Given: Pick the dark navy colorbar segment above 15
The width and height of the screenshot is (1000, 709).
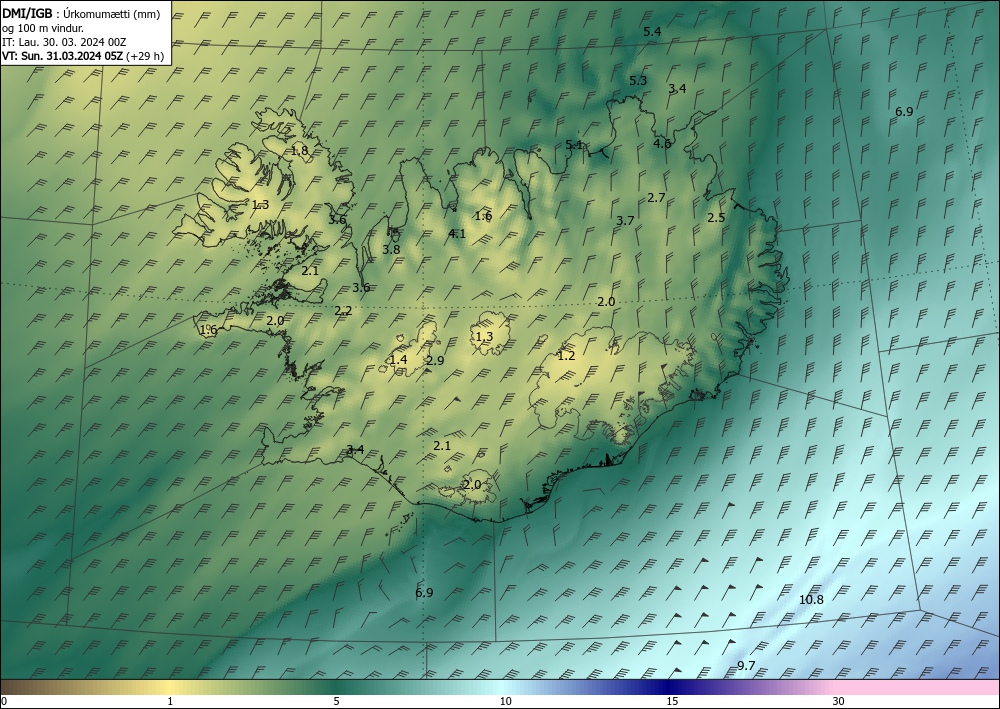Looking at the screenshot, I should point(669,687).
